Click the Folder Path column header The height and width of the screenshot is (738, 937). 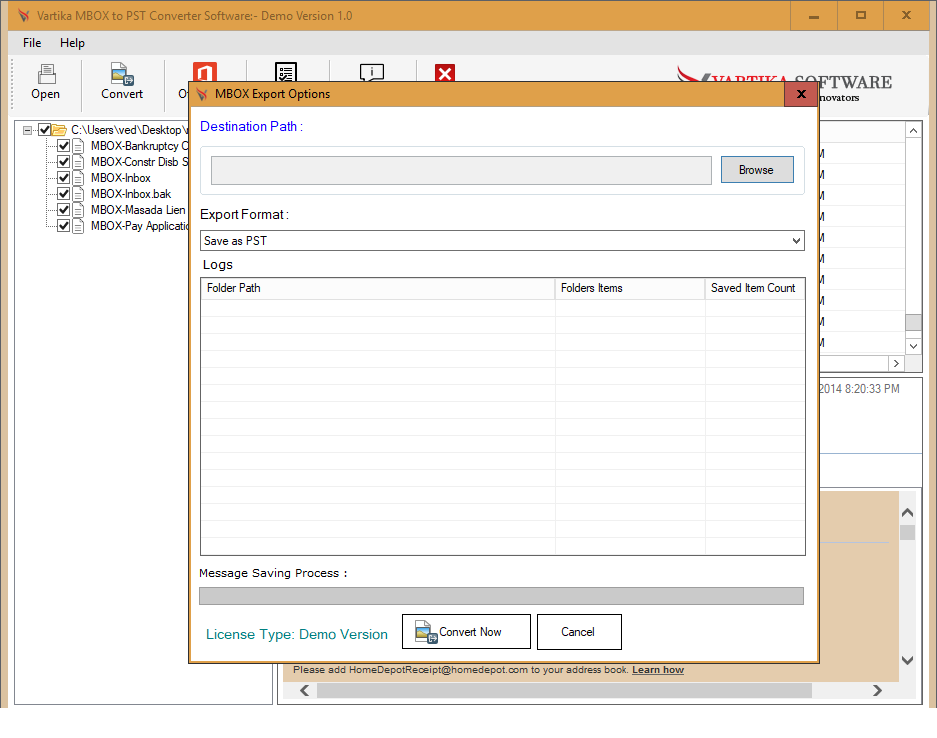tap(378, 288)
